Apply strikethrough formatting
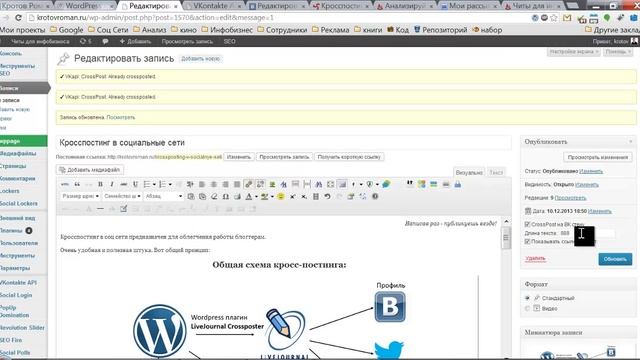 [x=124, y=184]
